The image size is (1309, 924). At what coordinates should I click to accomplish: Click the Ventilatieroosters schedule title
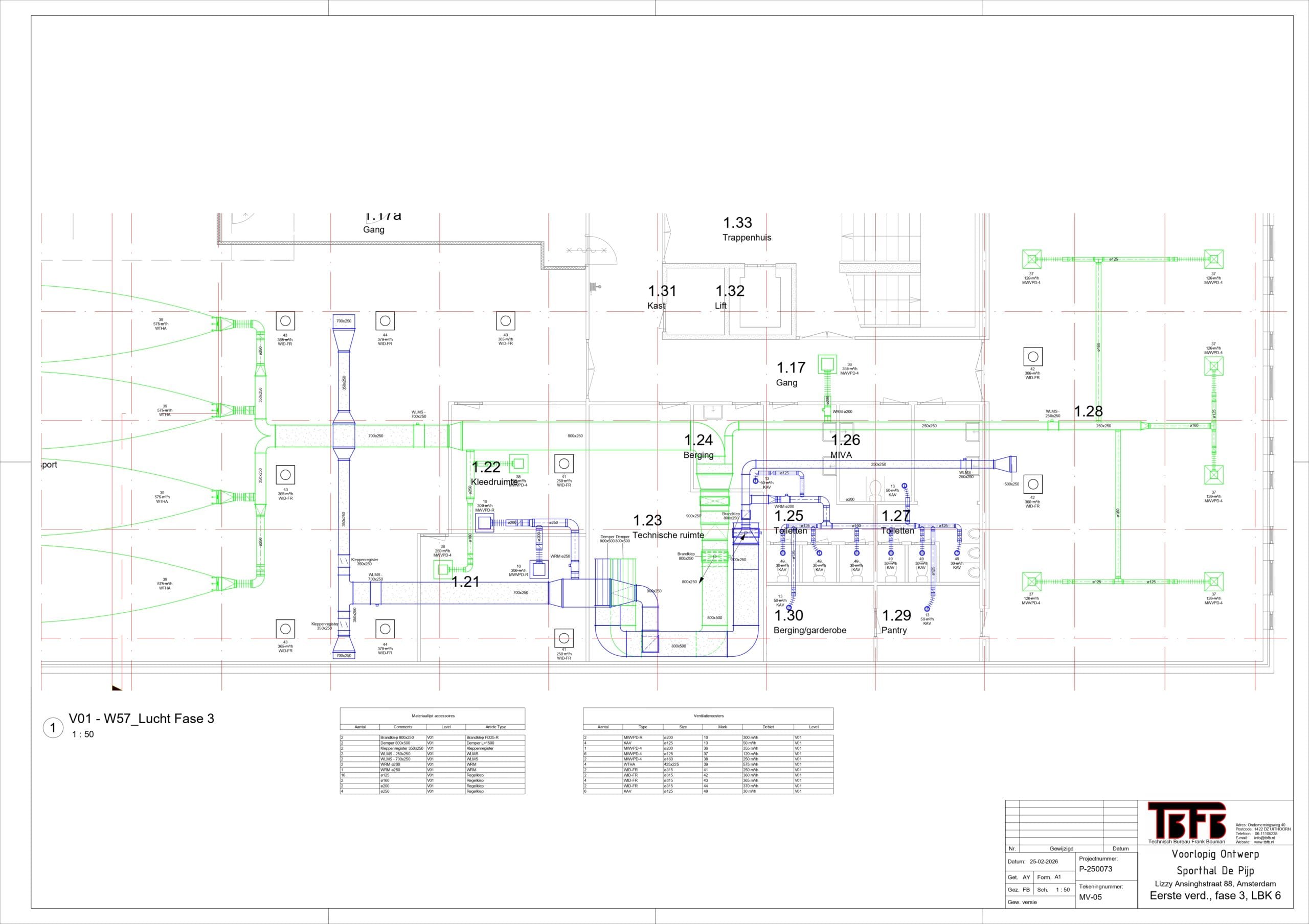tap(708, 715)
